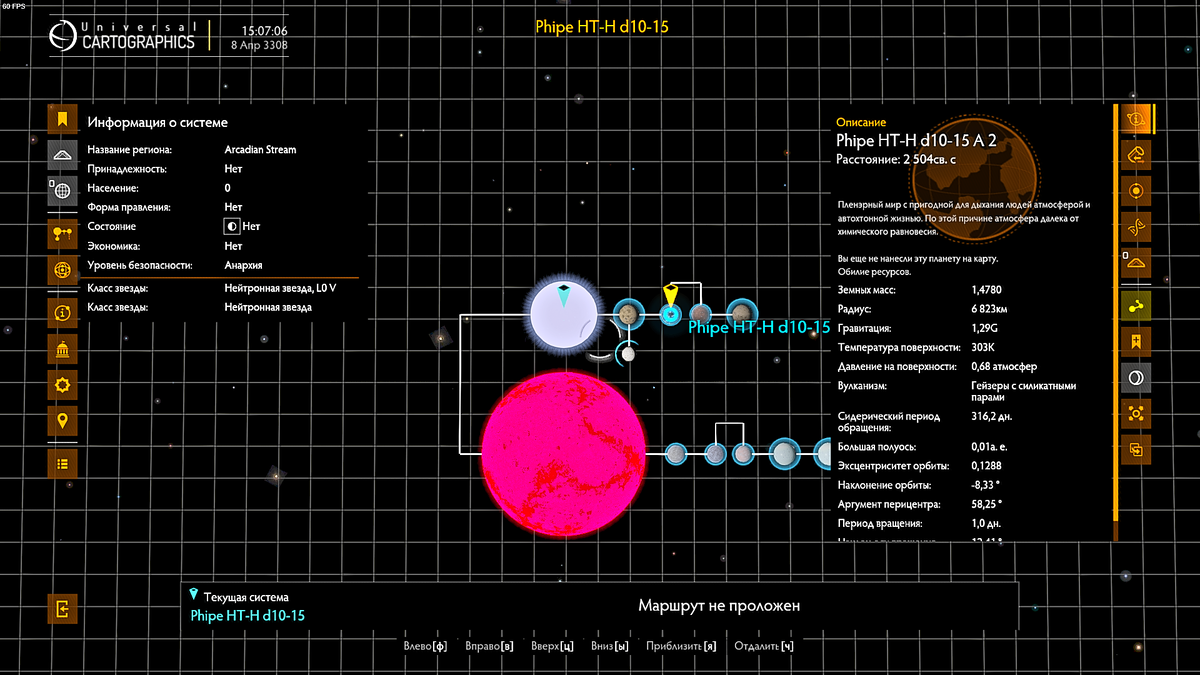Click the grey globe icon in left sidebar
This screenshot has height=675, width=1200.
tap(62, 190)
